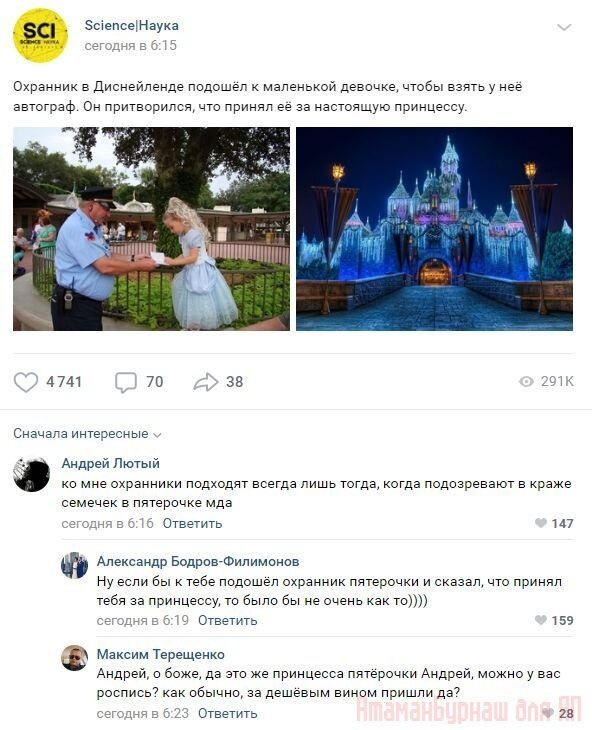Screen dimensions: 592x730
Task: Open Андрей Лютый profile name link
Action: [x=111, y=463]
